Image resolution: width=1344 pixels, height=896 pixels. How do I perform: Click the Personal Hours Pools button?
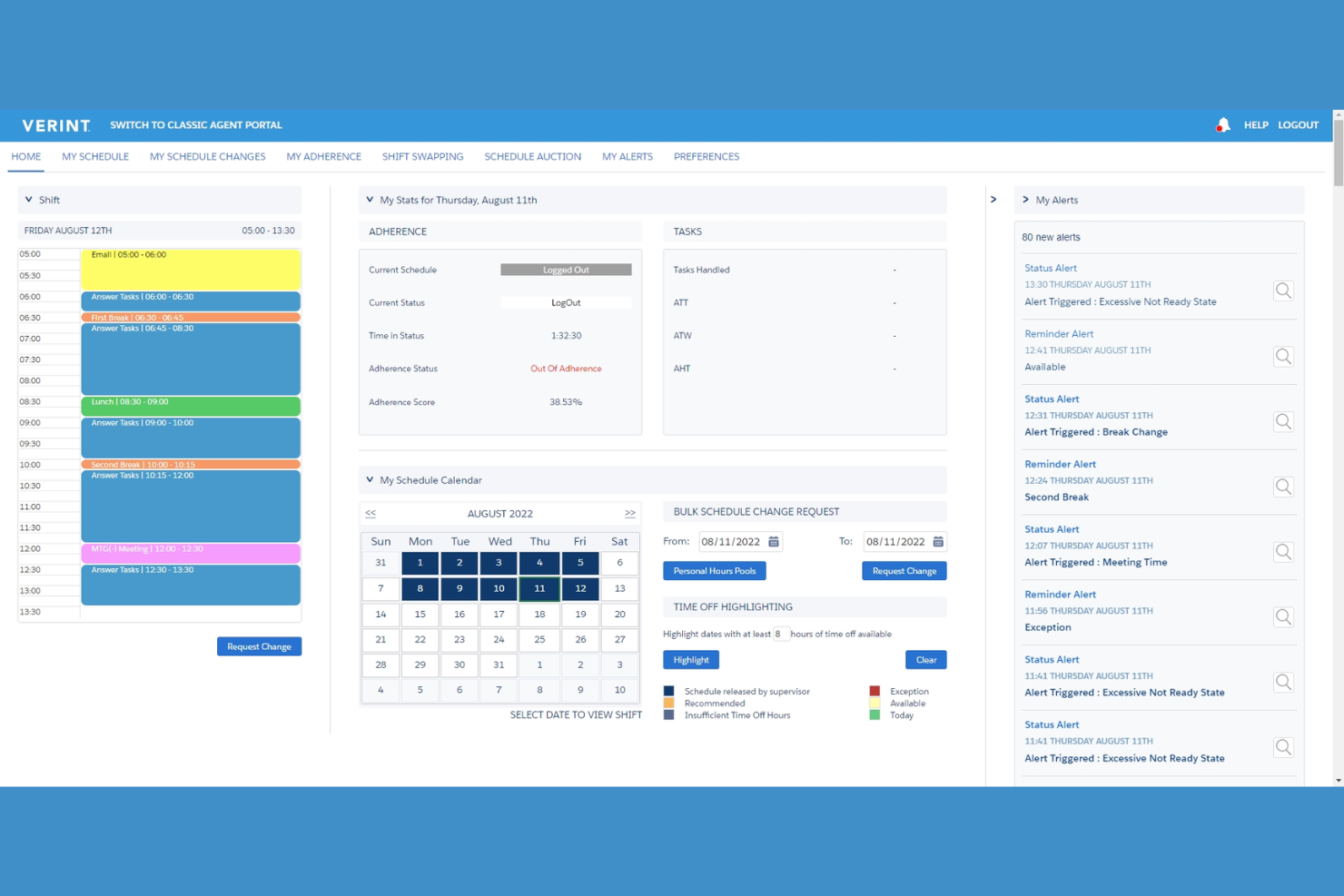714,570
